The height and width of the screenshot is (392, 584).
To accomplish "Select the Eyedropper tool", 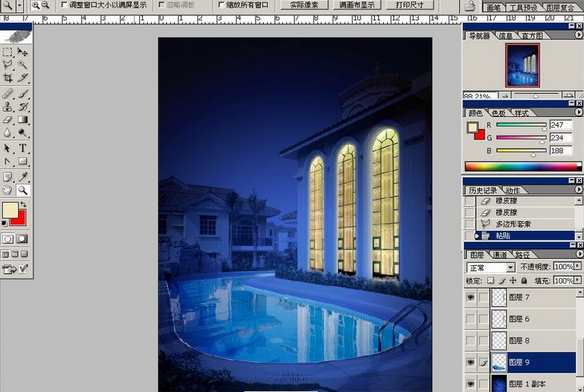I will click(23, 177).
